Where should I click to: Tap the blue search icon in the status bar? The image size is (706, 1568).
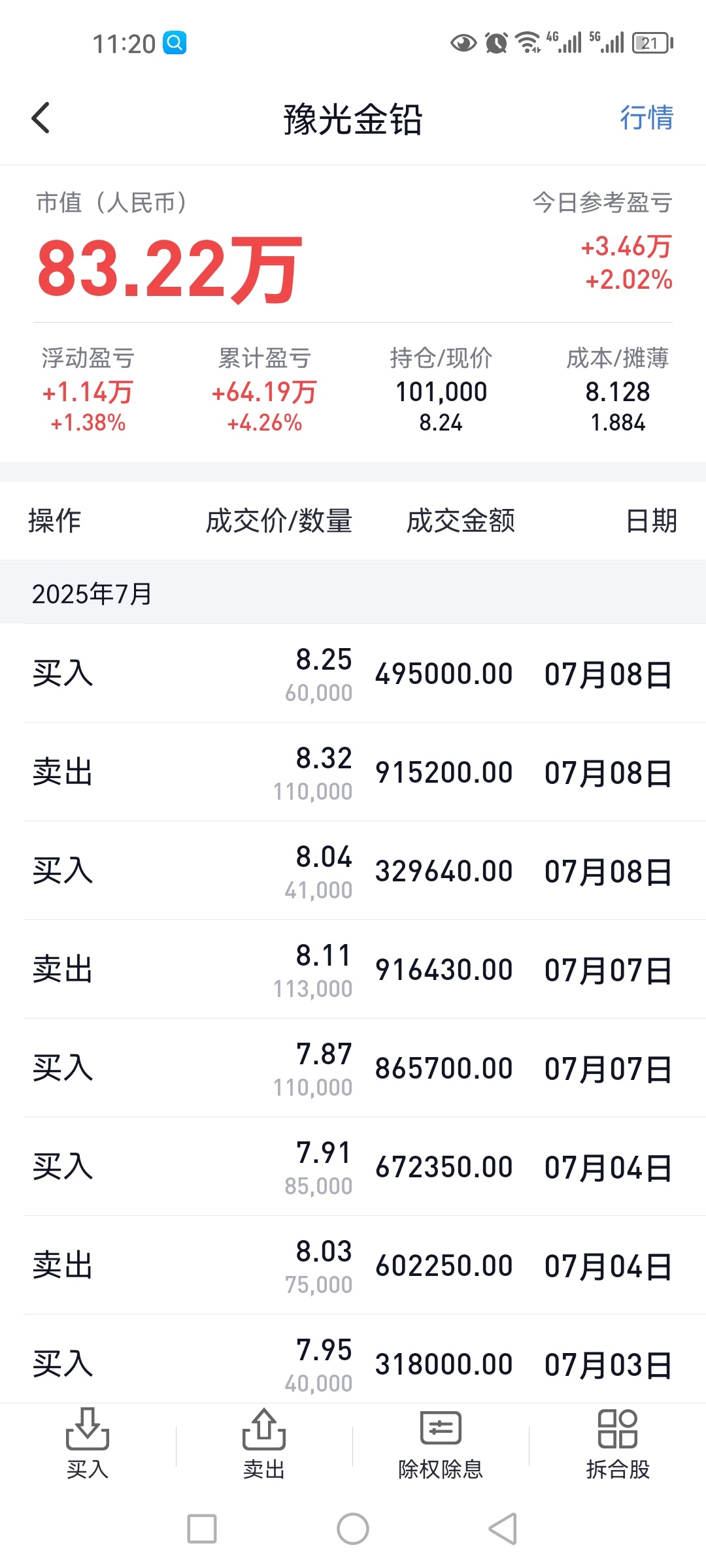(175, 43)
